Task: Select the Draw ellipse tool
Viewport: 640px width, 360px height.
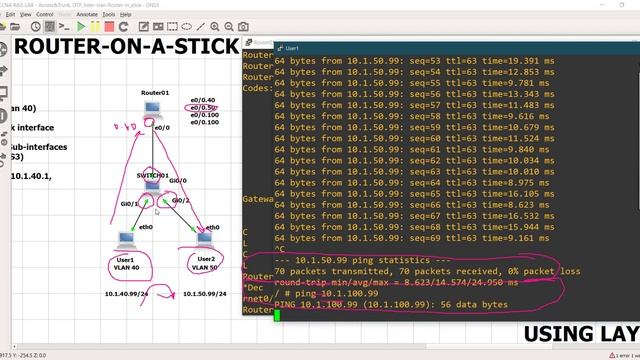Action: [x=187, y=27]
